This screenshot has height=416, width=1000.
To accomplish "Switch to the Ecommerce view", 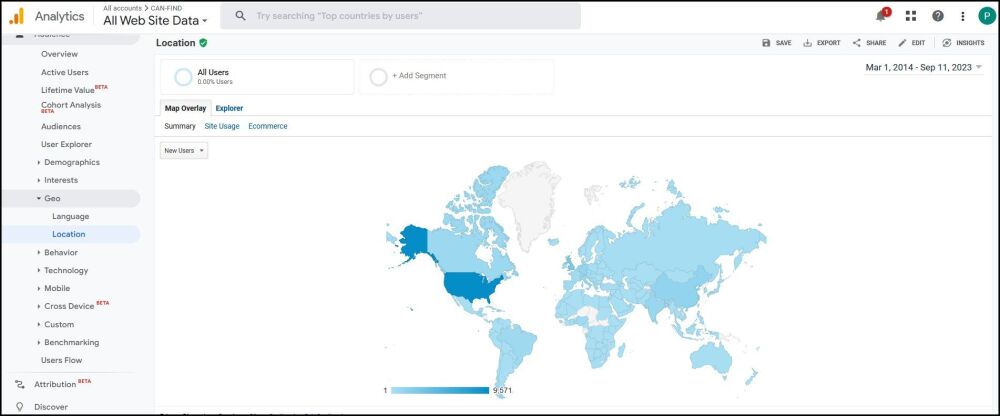I will pyautogui.click(x=268, y=126).
